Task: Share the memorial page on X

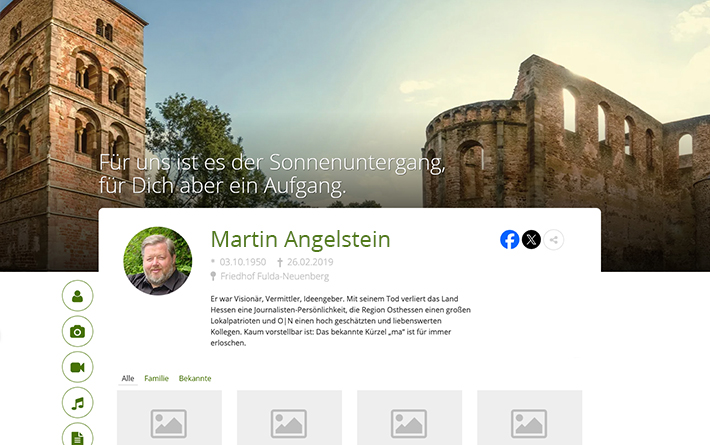Action: 532,240
